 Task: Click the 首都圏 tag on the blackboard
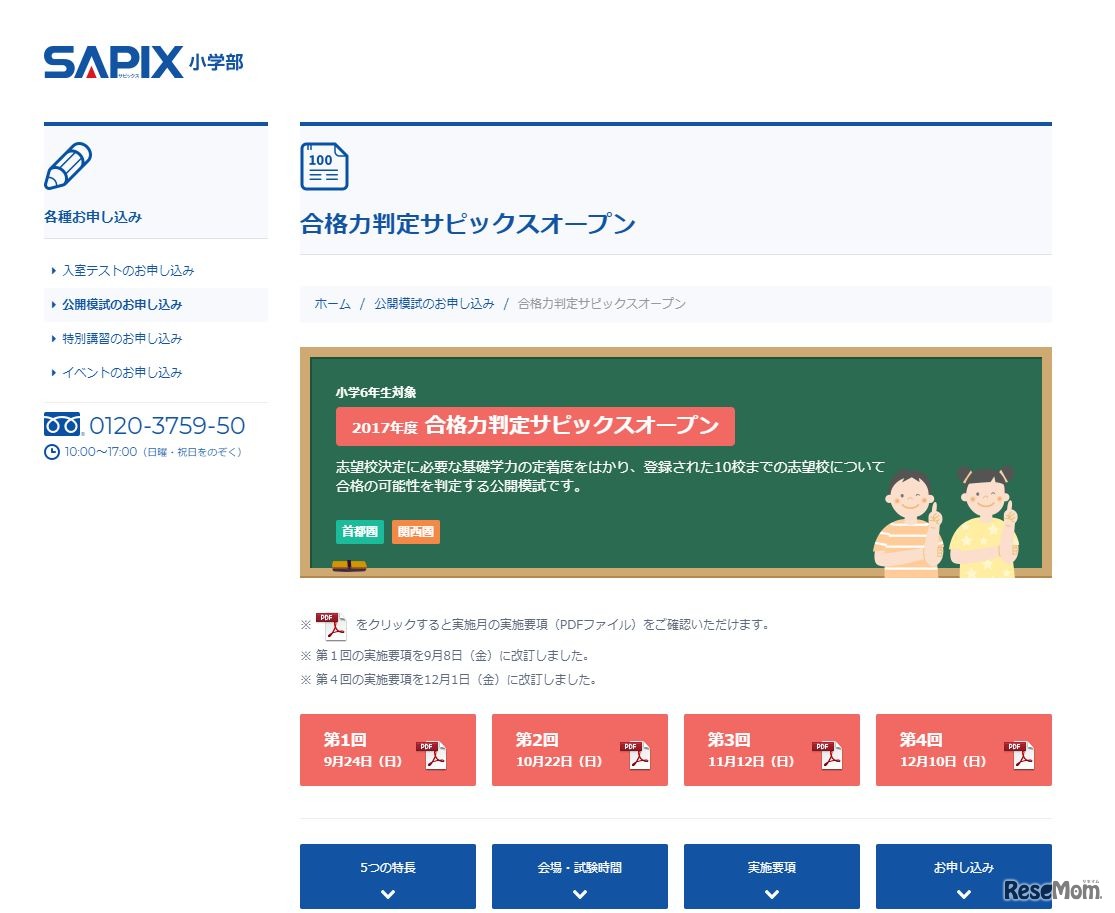(x=360, y=532)
